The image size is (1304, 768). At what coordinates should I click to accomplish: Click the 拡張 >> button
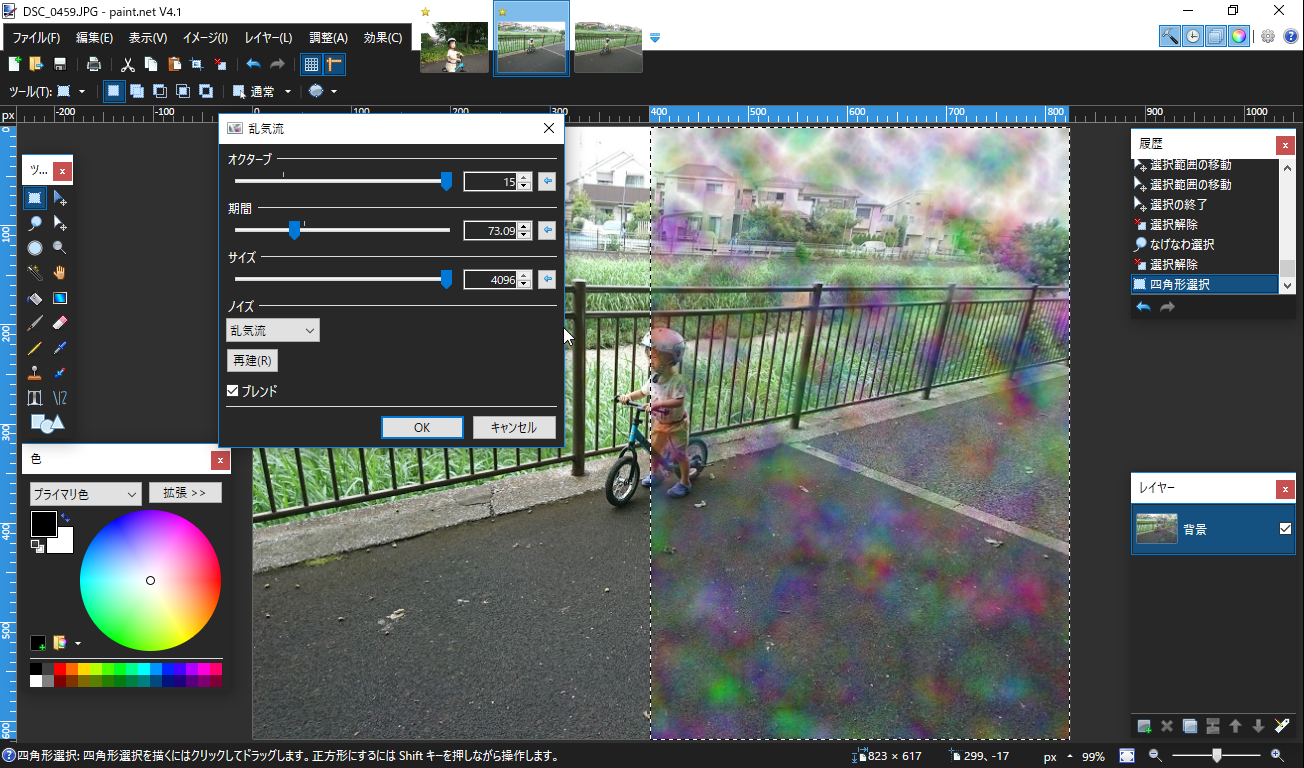pyautogui.click(x=185, y=493)
